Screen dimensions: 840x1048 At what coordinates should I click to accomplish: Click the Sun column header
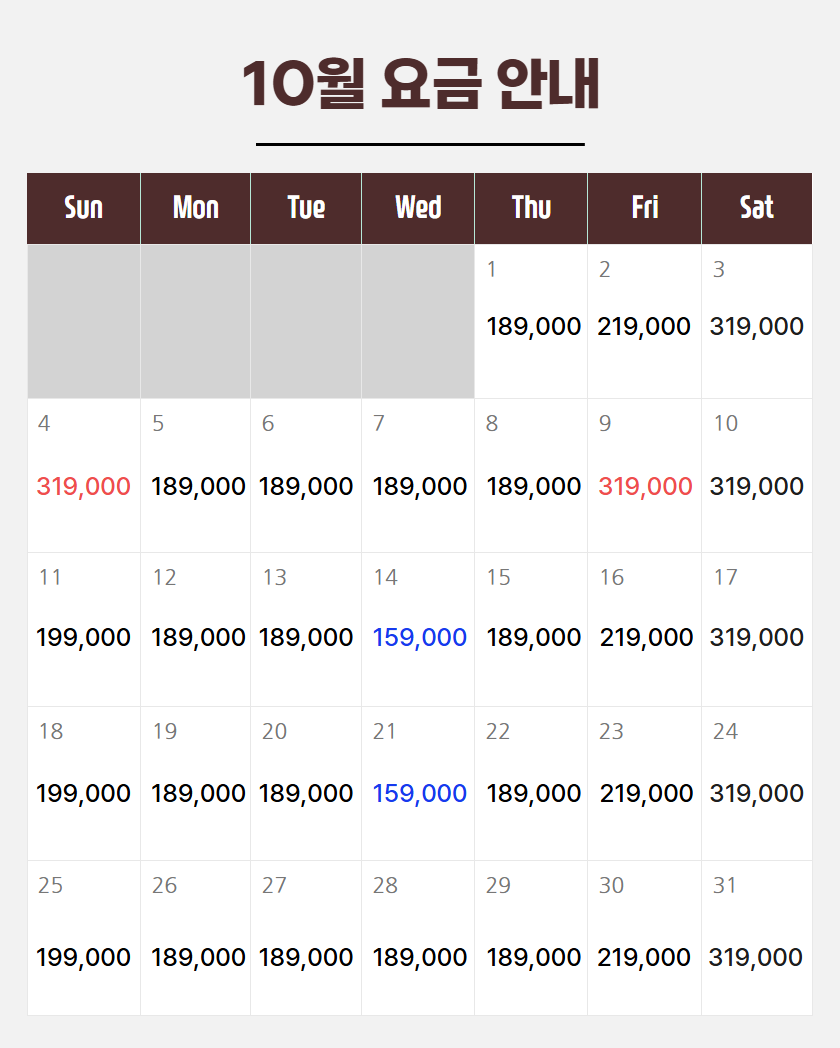click(x=84, y=208)
